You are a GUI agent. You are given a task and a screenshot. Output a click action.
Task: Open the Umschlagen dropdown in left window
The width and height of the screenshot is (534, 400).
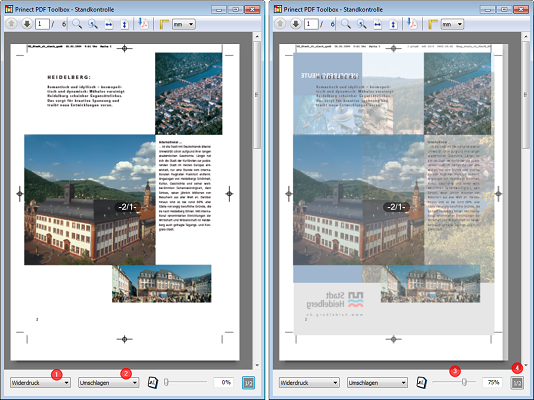[x=109, y=383]
